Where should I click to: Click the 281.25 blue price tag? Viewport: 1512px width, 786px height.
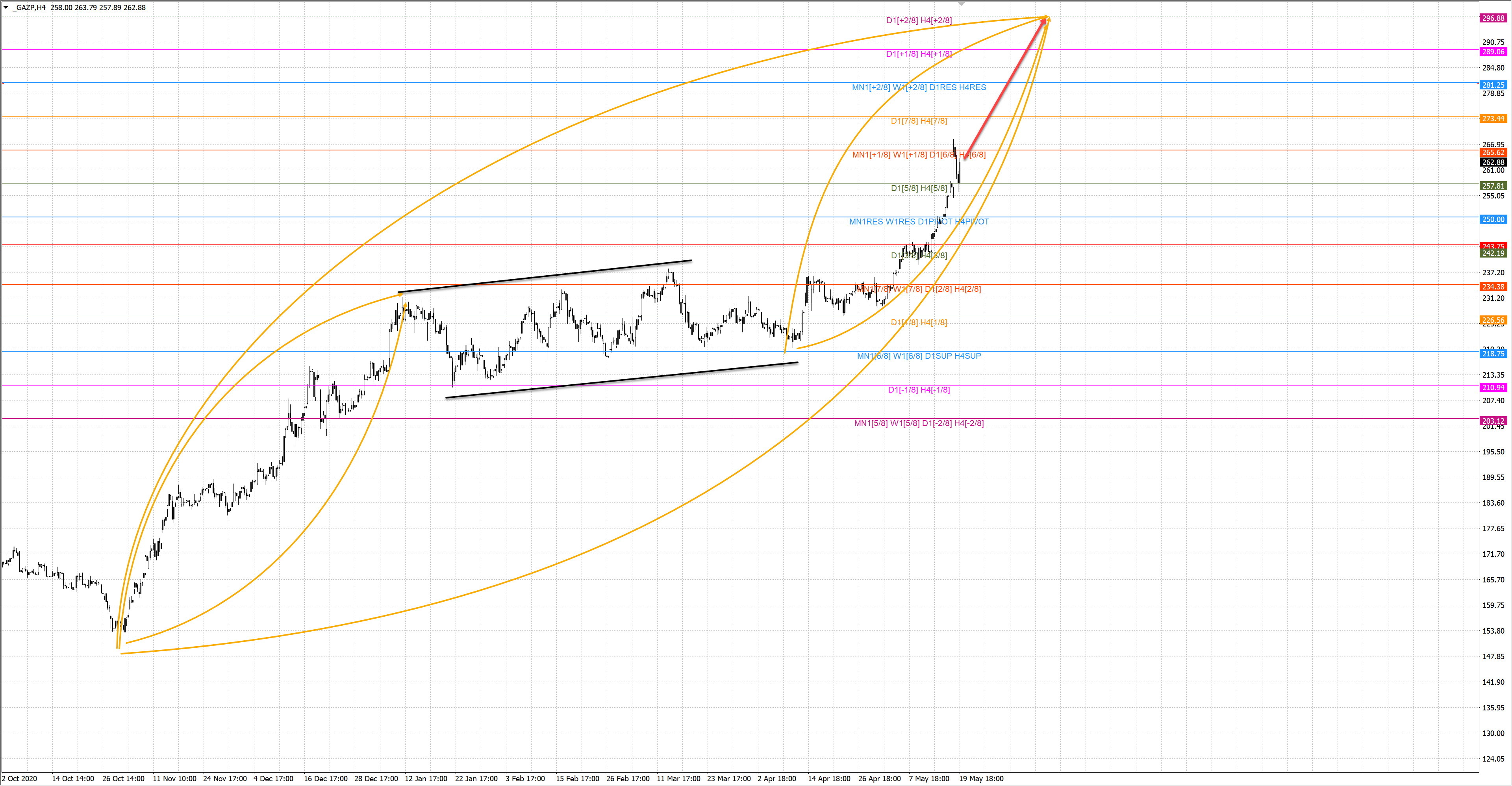coord(1493,85)
